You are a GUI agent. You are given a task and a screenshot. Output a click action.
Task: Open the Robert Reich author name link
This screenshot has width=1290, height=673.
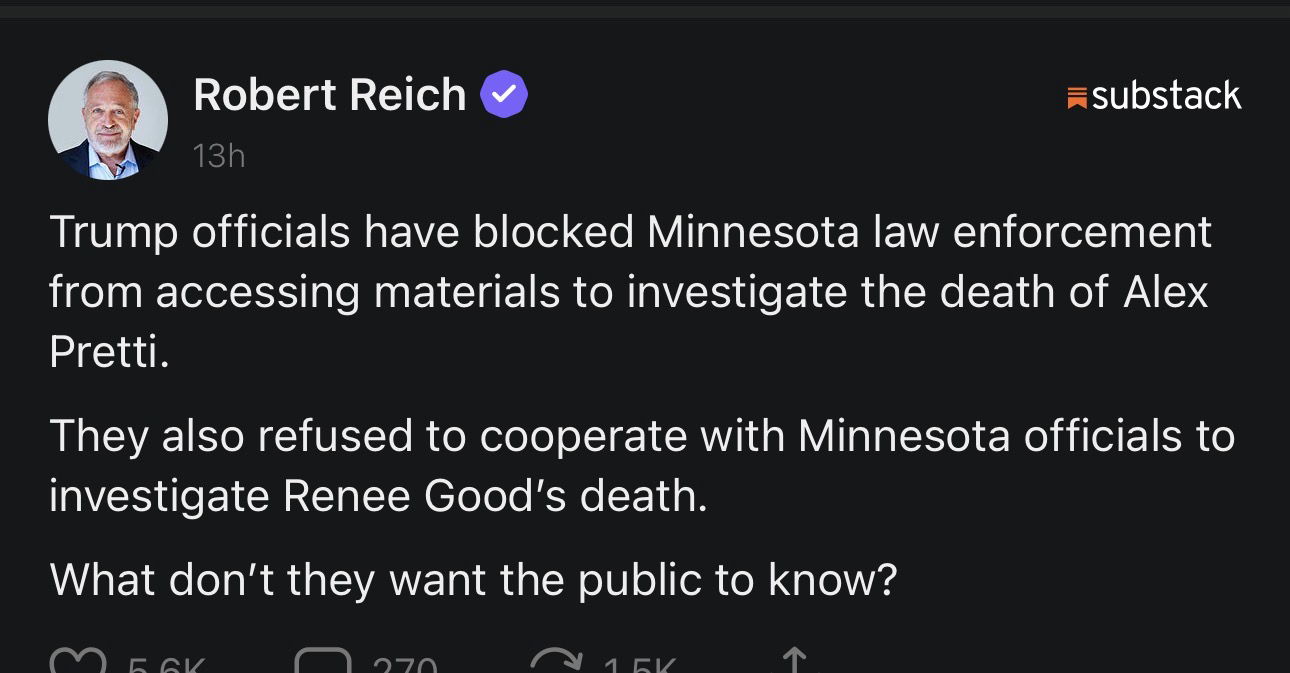click(329, 96)
